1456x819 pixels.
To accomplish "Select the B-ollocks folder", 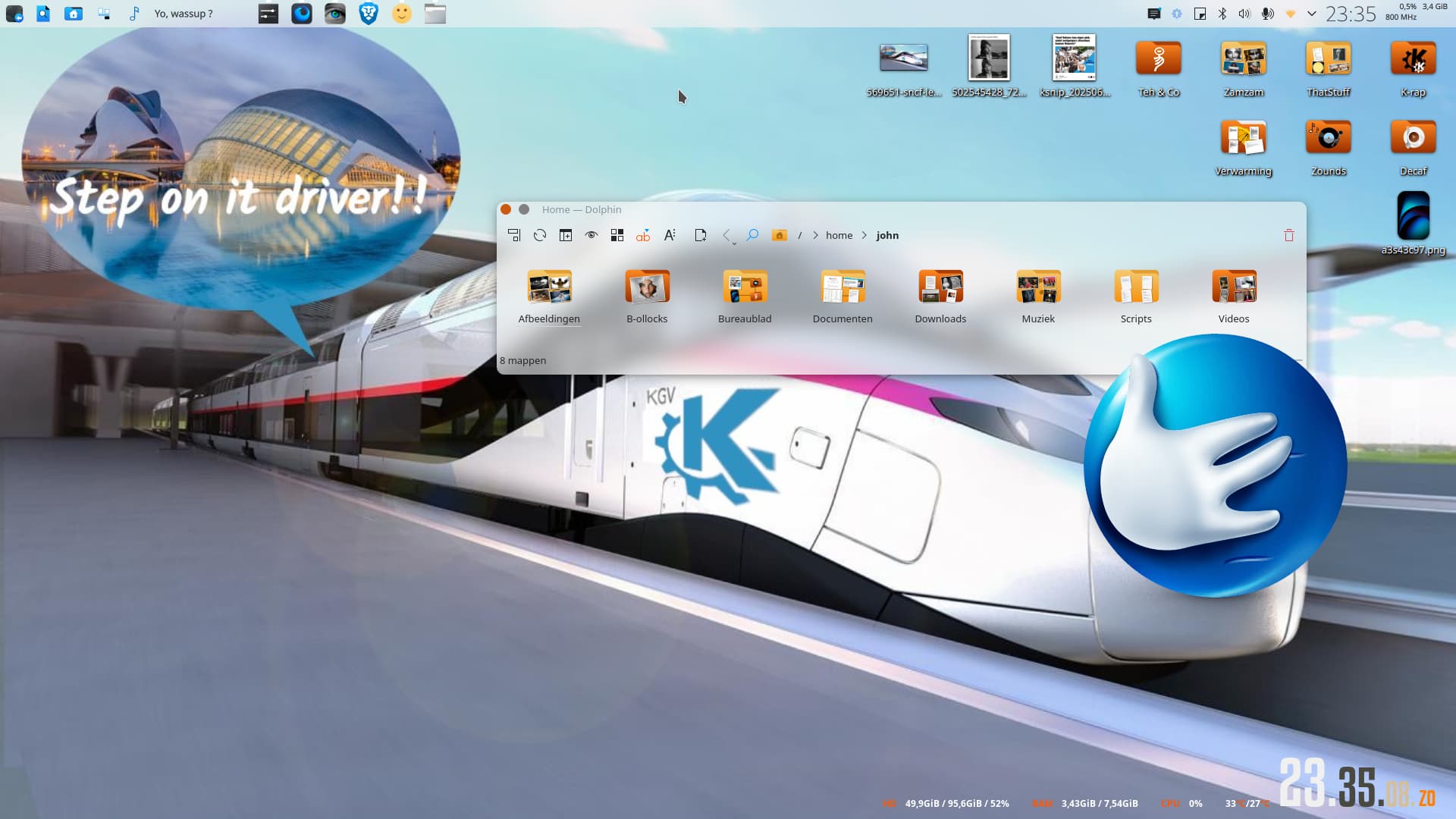I will point(647,297).
